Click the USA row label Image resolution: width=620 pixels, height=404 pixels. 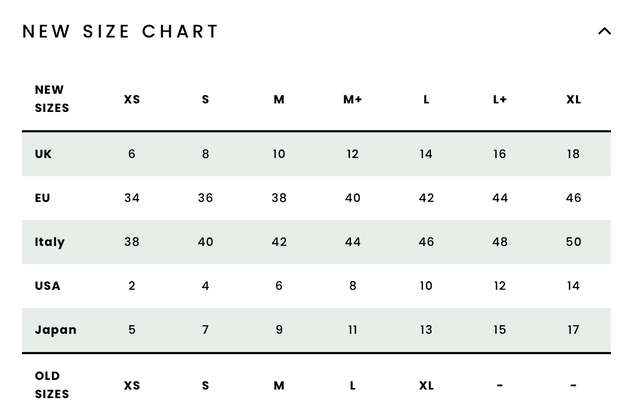47,286
